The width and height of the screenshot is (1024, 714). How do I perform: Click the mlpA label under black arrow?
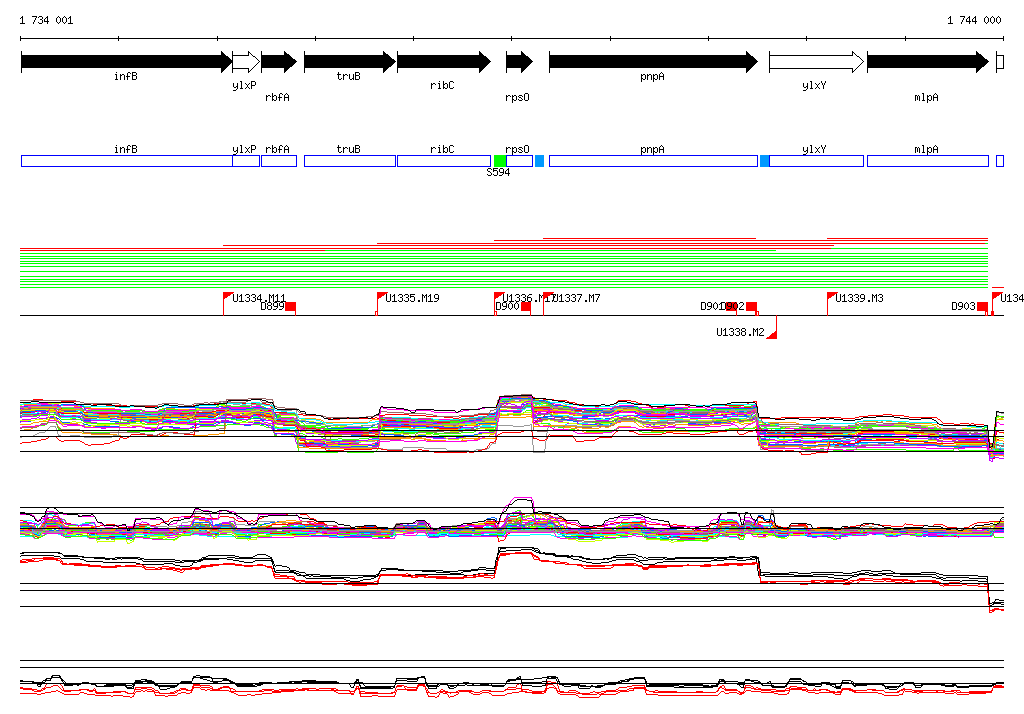[926, 97]
